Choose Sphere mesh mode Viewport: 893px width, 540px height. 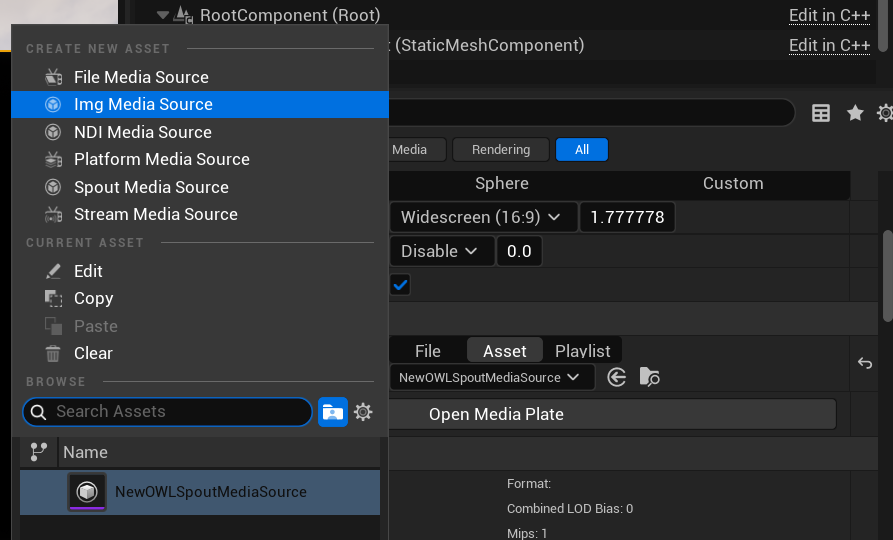[x=502, y=183]
